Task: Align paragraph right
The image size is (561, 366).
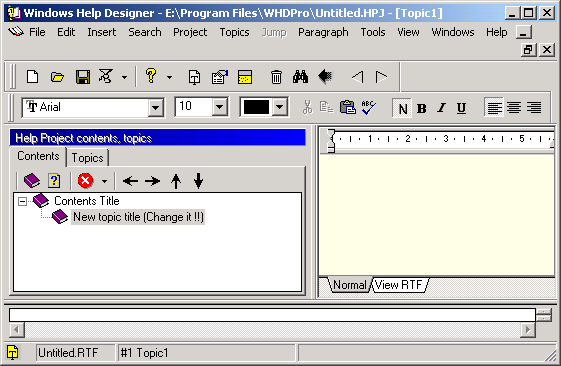Action: (x=534, y=107)
